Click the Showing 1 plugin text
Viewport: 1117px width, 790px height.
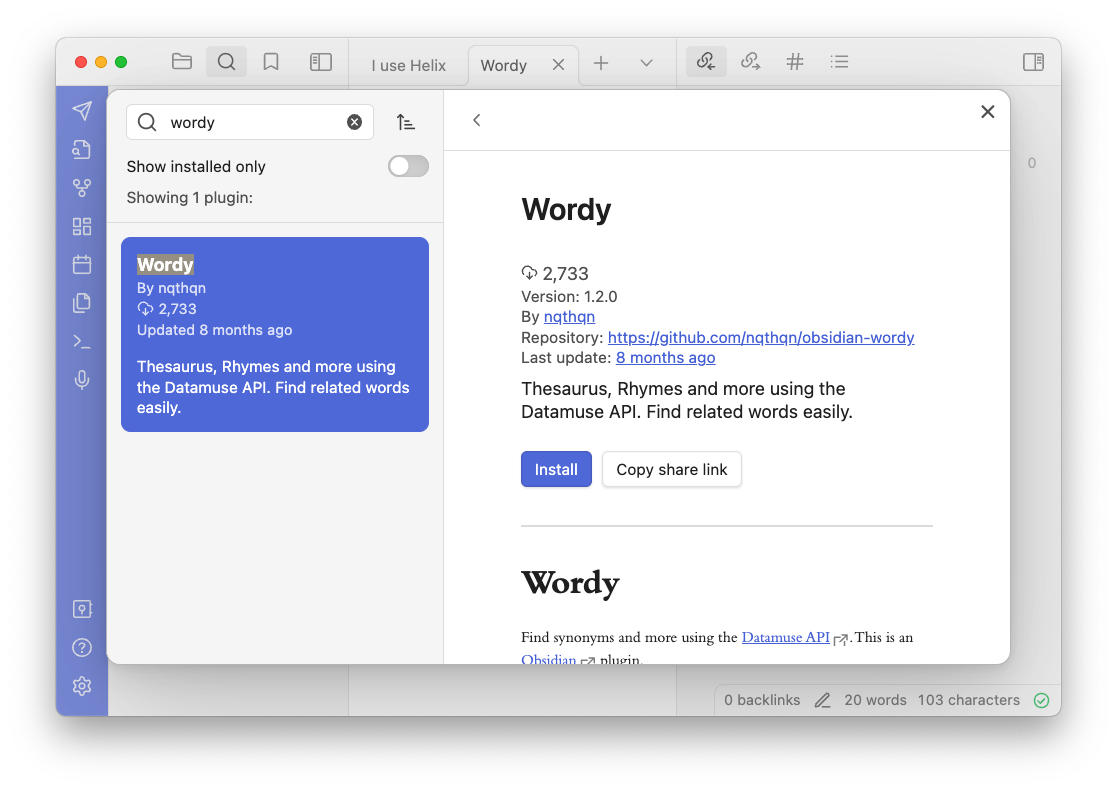click(189, 198)
